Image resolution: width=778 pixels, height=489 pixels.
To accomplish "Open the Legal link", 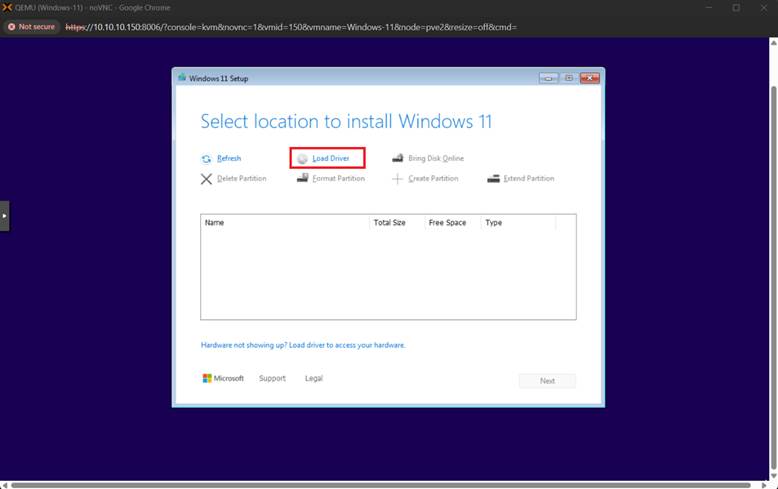I will point(314,379).
